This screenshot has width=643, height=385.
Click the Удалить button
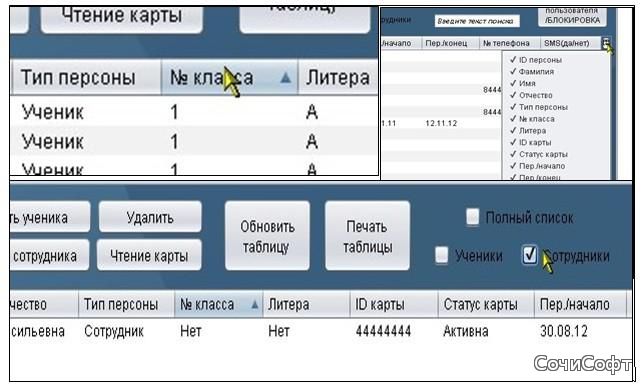point(150,217)
